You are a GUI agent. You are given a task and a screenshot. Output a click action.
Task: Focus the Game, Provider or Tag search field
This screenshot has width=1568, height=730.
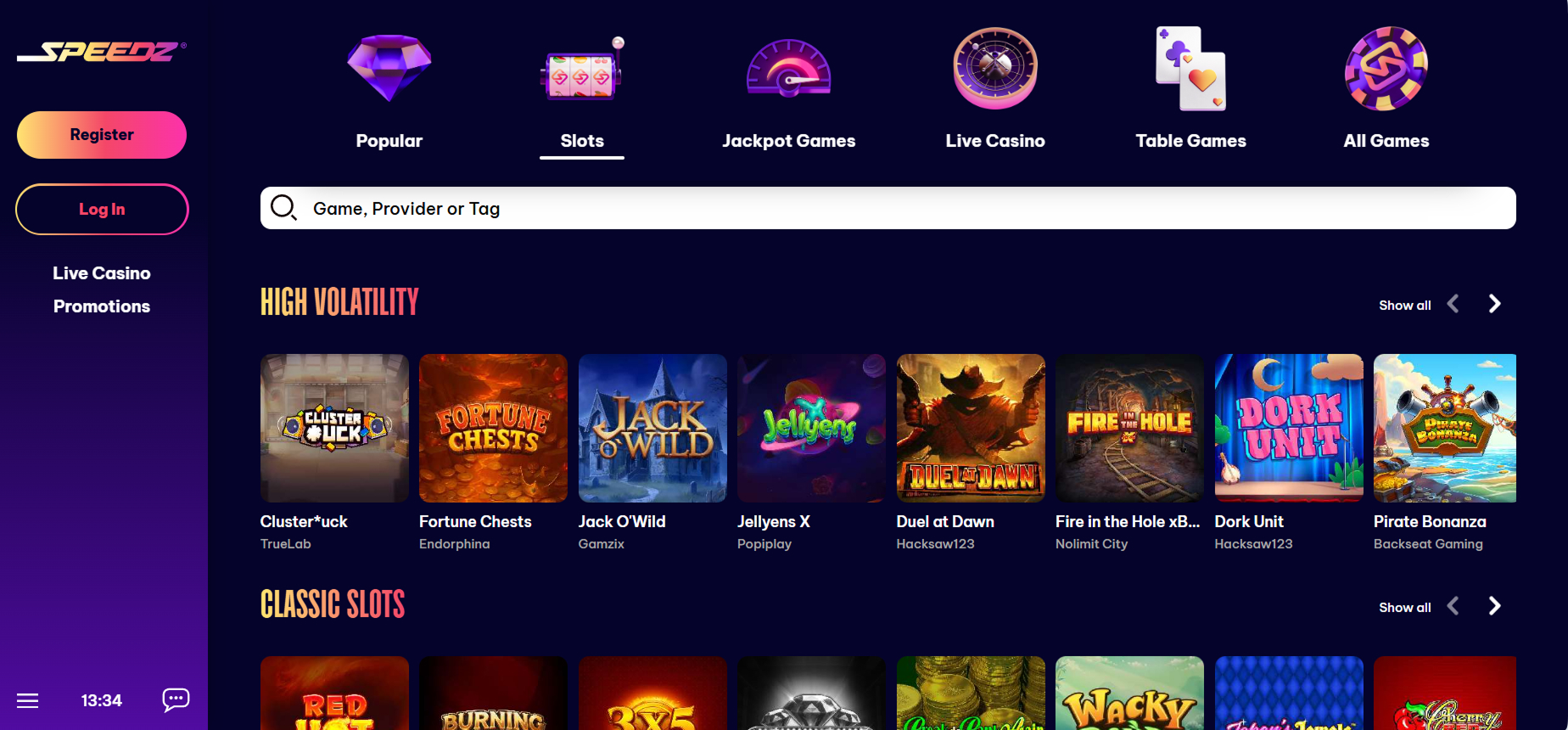click(888, 208)
